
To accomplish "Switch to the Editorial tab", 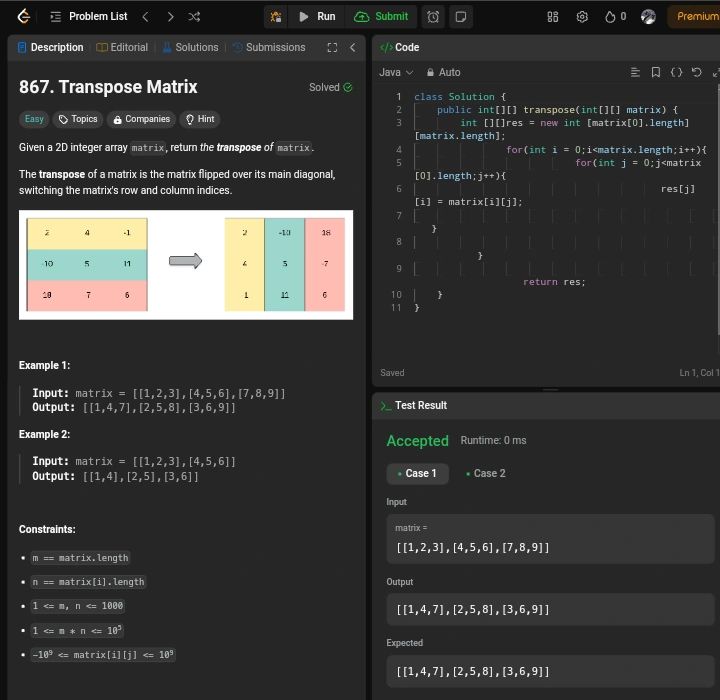I will click(122, 47).
